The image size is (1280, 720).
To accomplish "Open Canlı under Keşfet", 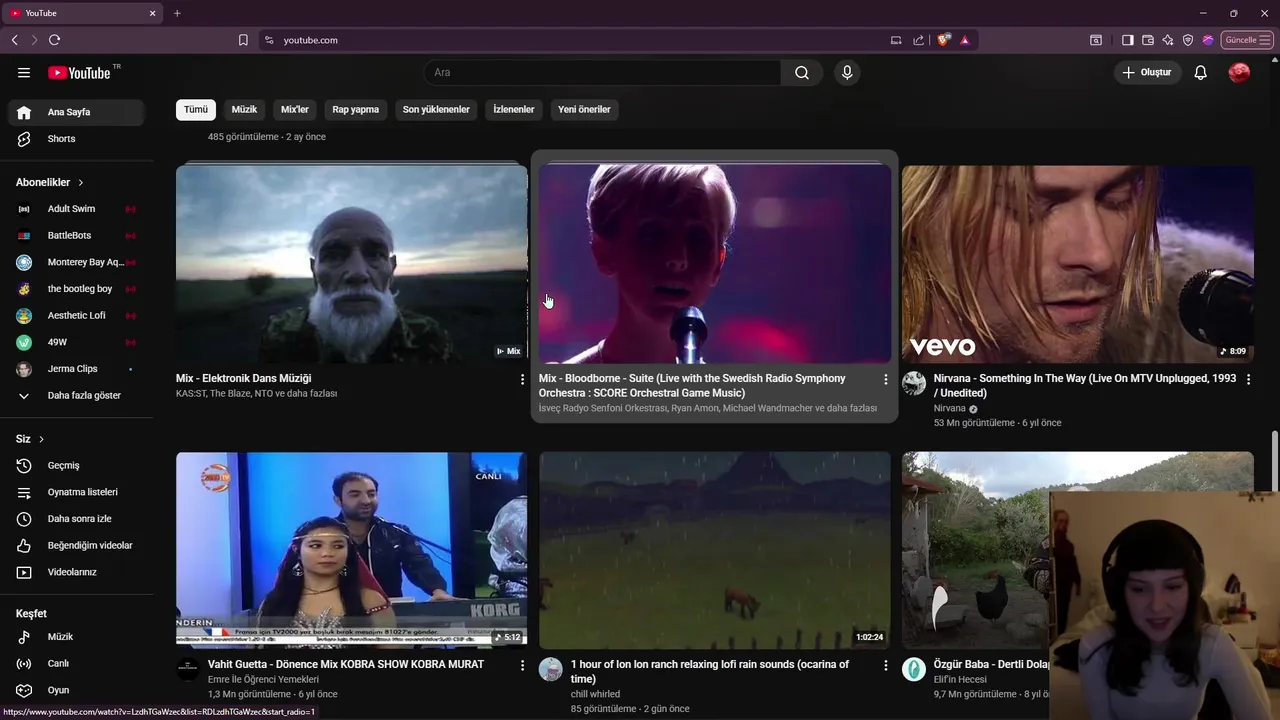I will [76, 663].
